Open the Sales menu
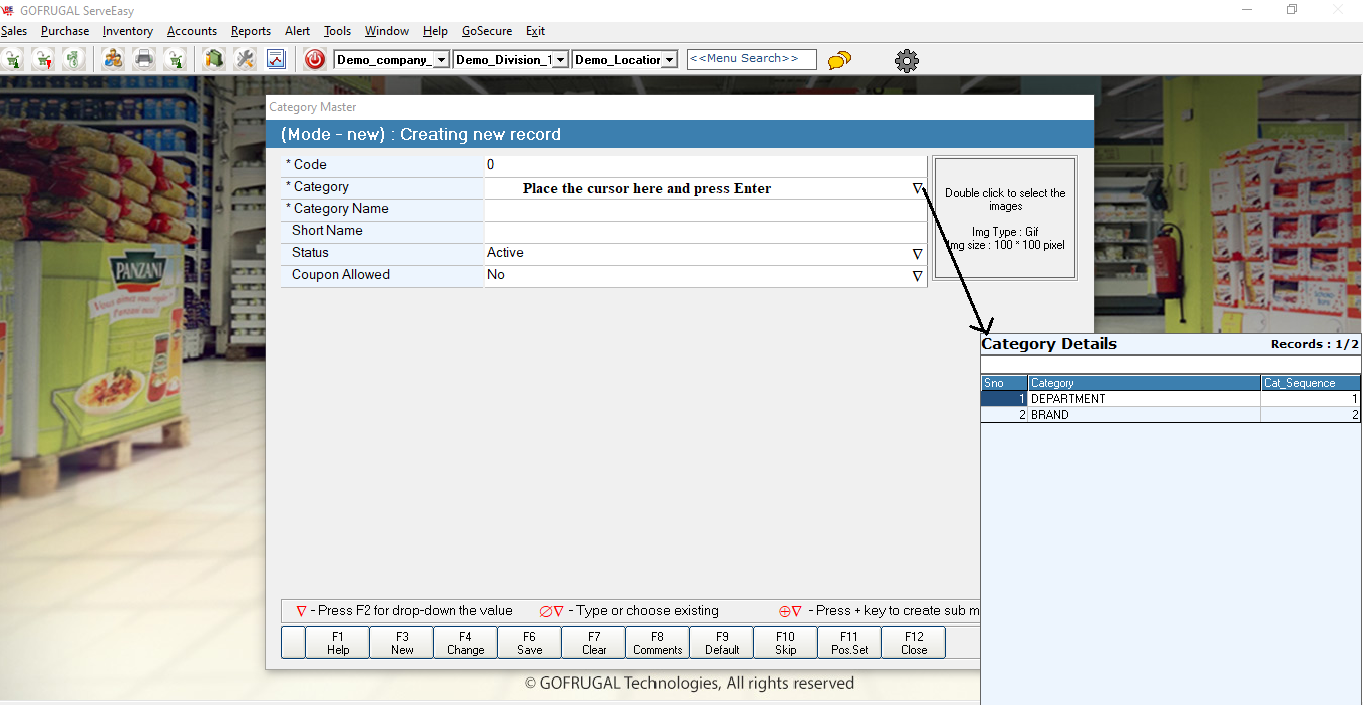This screenshot has height=705, width=1363. pyautogui.click(x=14, y=31)
